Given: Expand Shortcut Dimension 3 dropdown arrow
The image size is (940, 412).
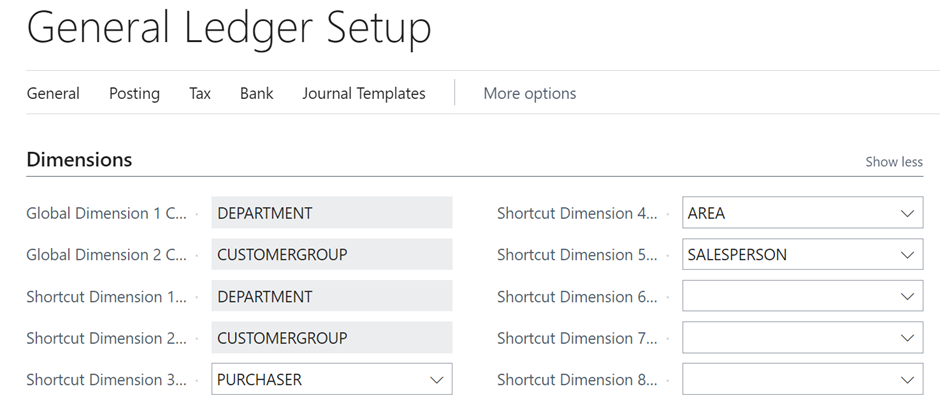Looking at the screenshot, I should point(436,380).
